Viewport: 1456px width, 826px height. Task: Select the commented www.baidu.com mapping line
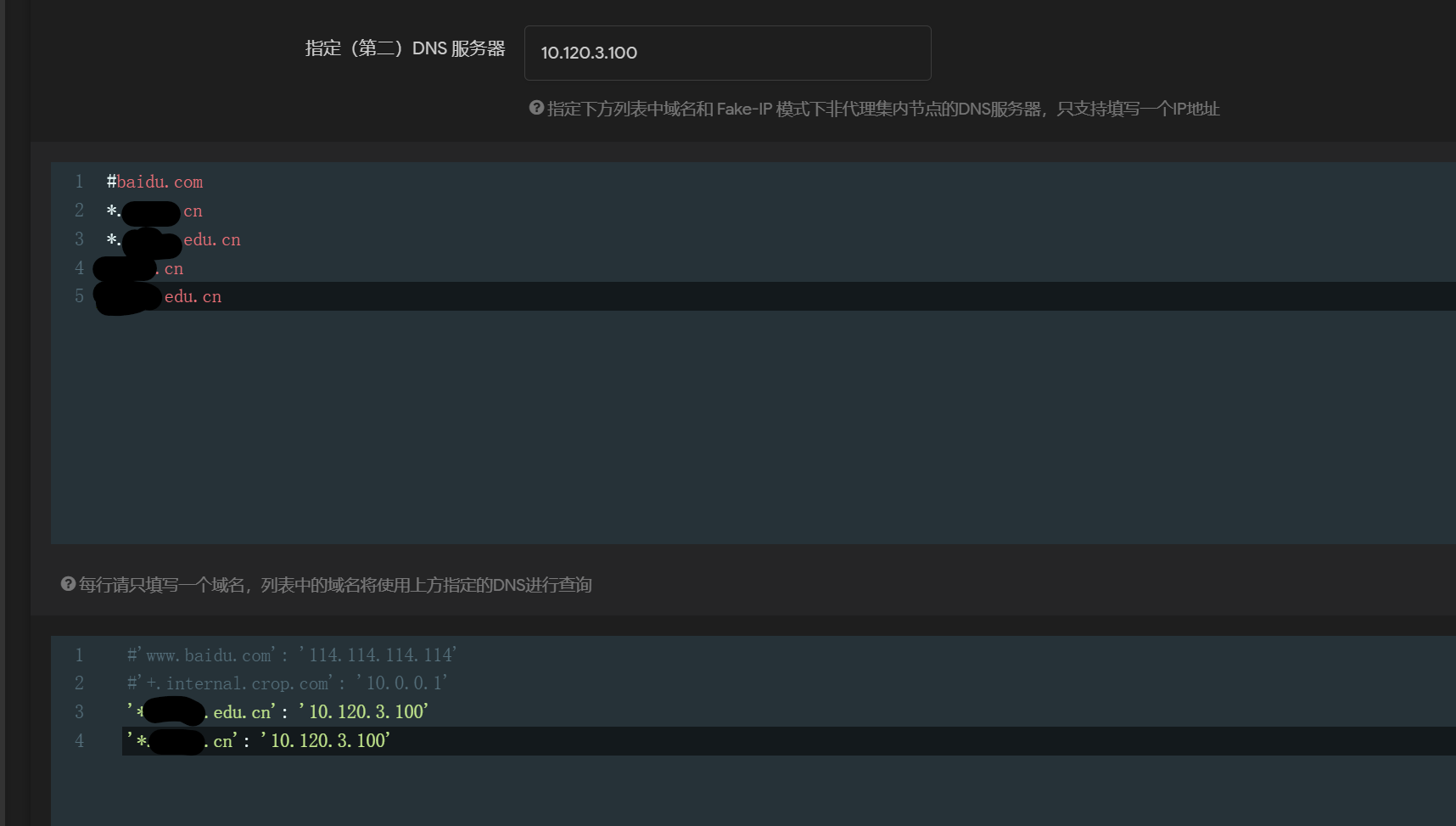[288, 655]
